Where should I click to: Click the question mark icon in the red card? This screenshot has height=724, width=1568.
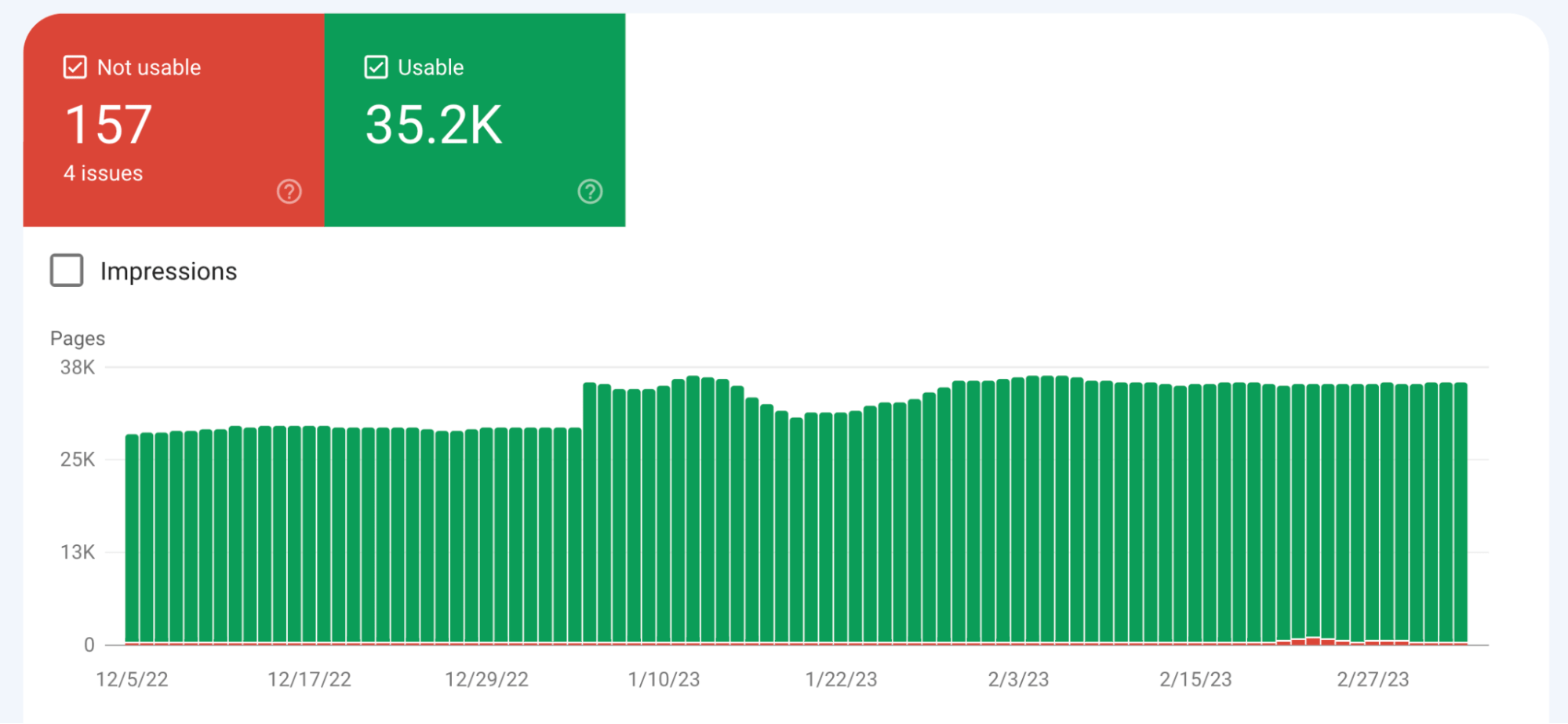click(288, 191)
